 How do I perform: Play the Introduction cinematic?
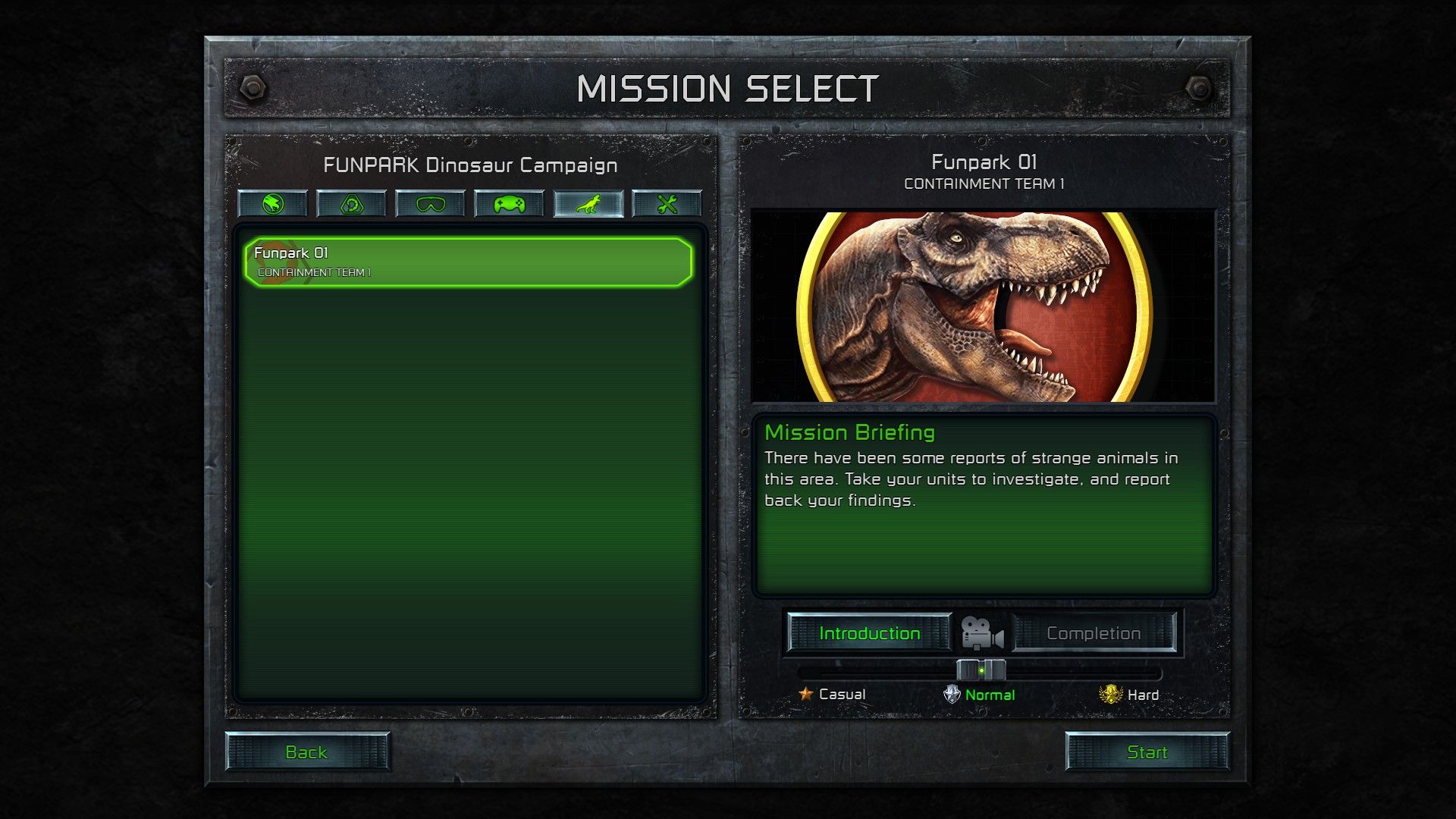pos(870,633)
